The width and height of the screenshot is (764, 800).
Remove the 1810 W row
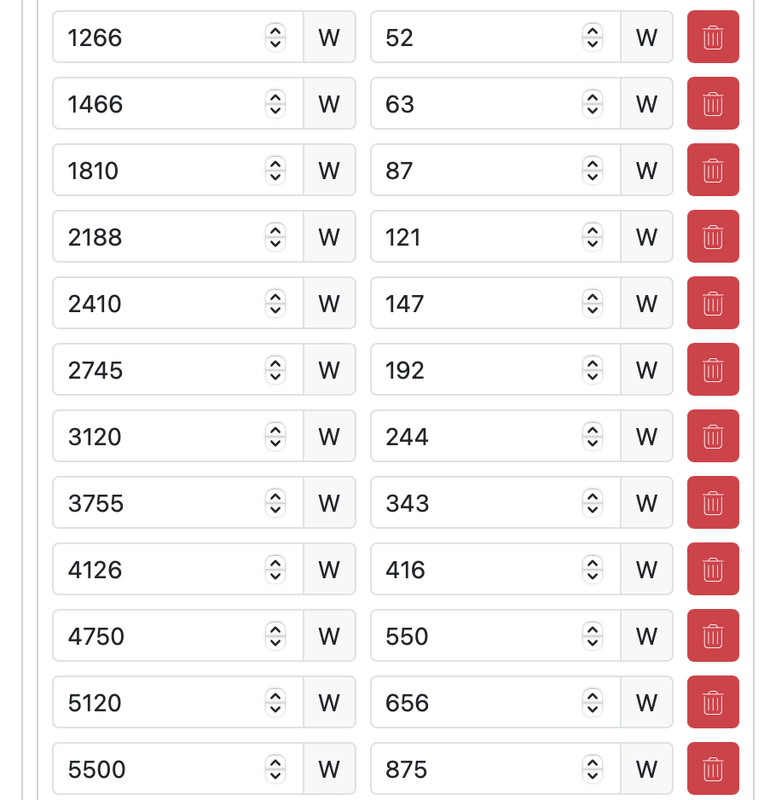tap(712, 170)
